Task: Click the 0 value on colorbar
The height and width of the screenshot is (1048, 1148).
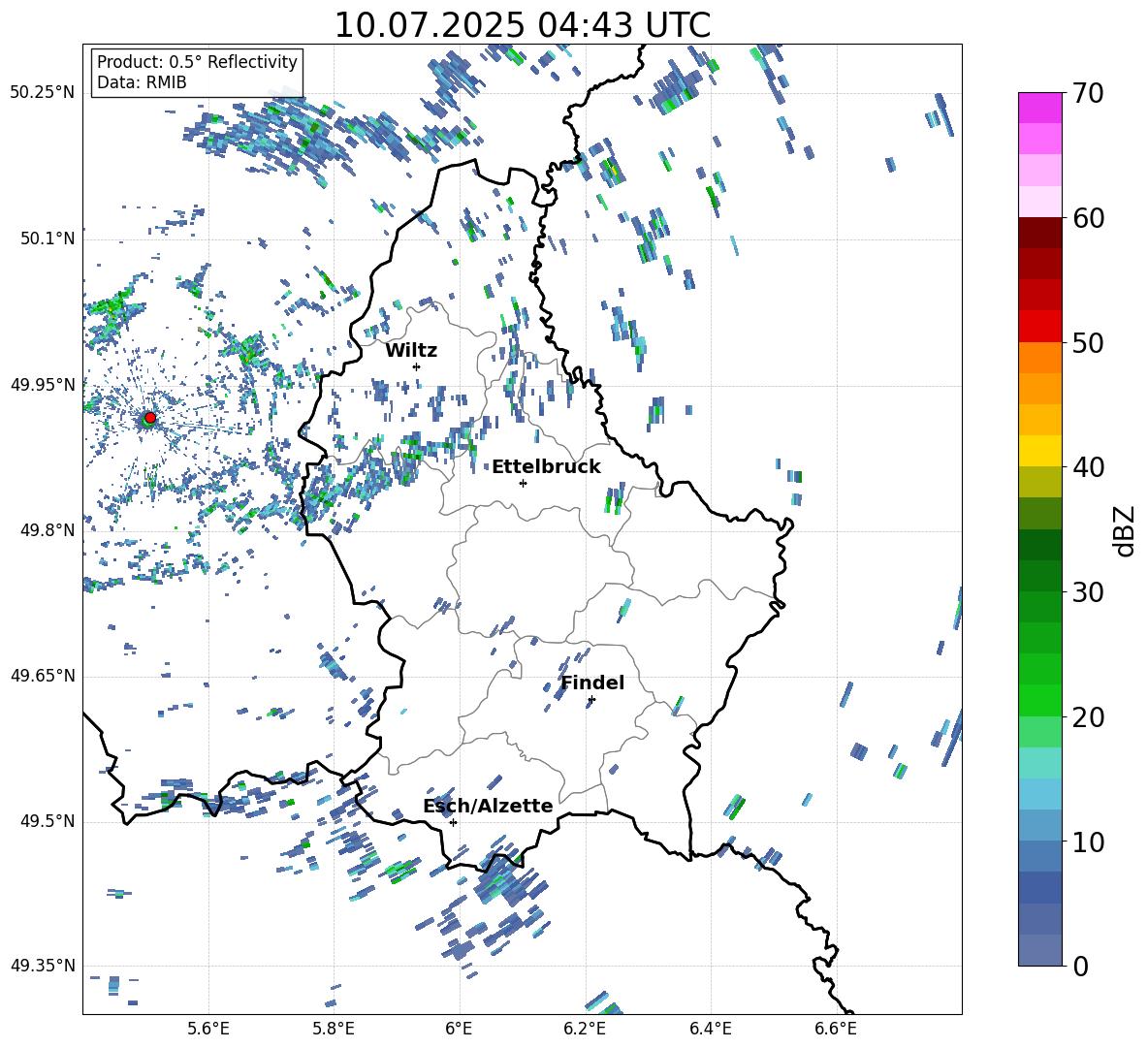Action: pyautogui.click(x=1080, y=966)
